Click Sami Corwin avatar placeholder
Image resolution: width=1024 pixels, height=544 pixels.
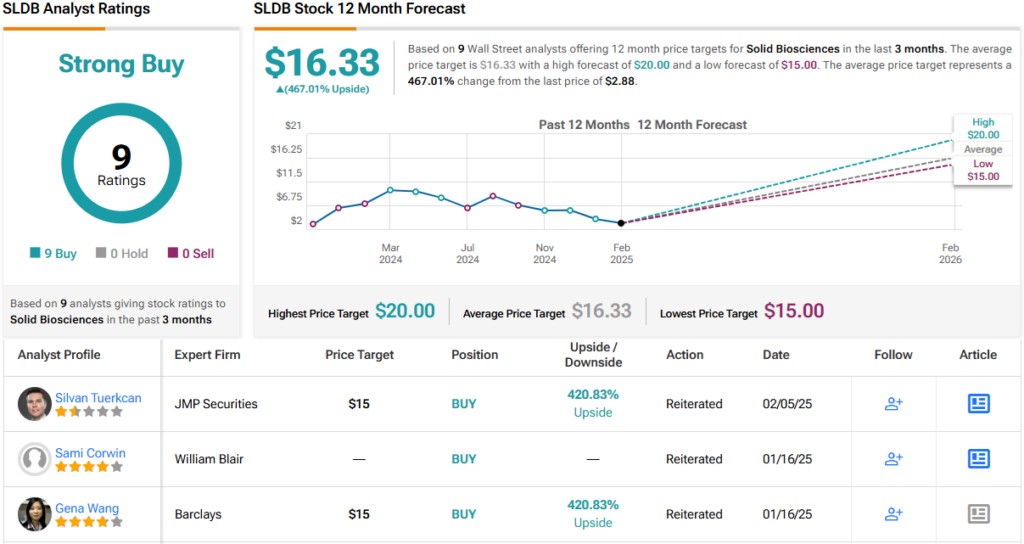pyautogui.click(x=34, y=459)
